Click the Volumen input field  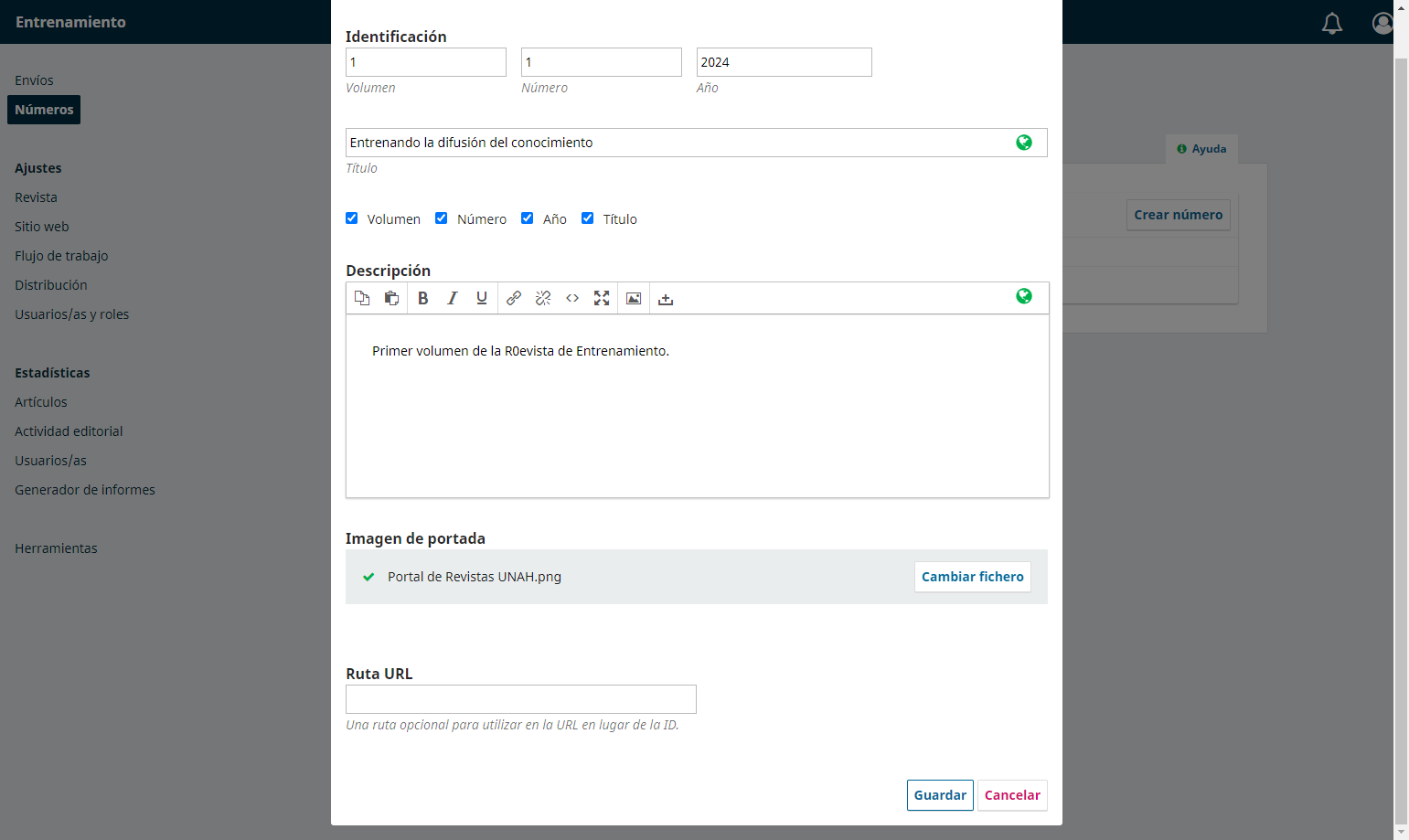click(426, 62)
